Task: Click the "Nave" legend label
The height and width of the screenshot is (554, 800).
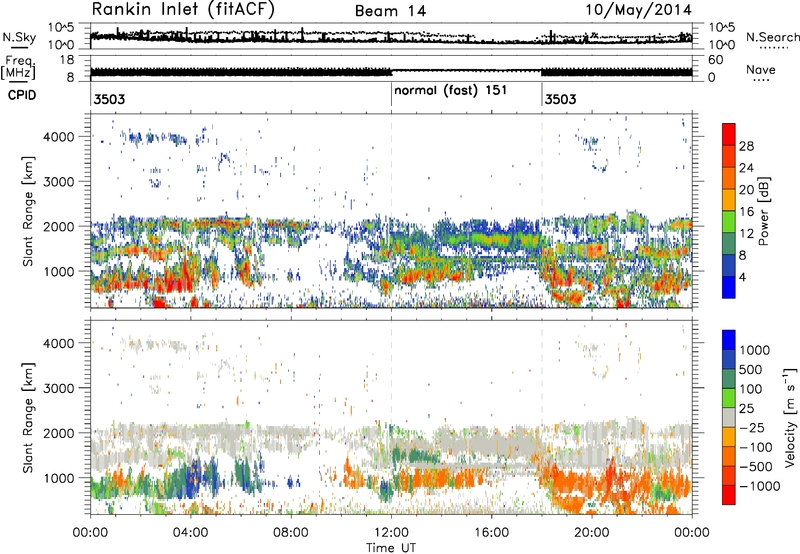Action: [761, 69]
